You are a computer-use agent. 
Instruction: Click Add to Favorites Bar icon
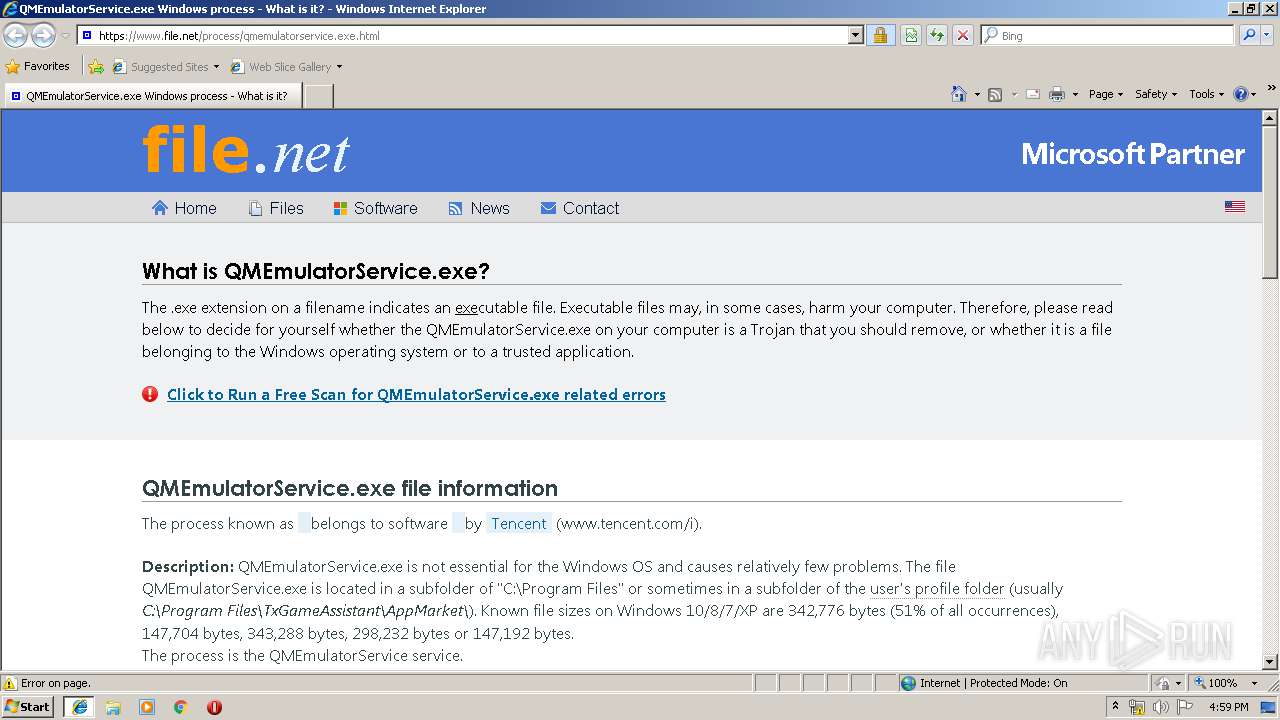click(96, 67)
